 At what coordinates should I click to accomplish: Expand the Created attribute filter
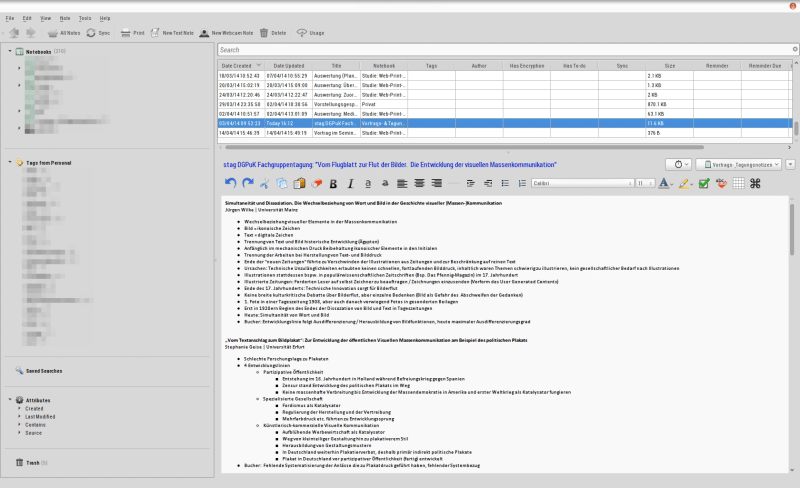pos(19,408)
